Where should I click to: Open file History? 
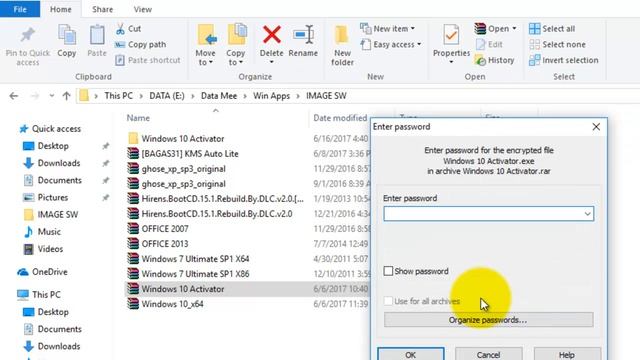coord(495,60)
